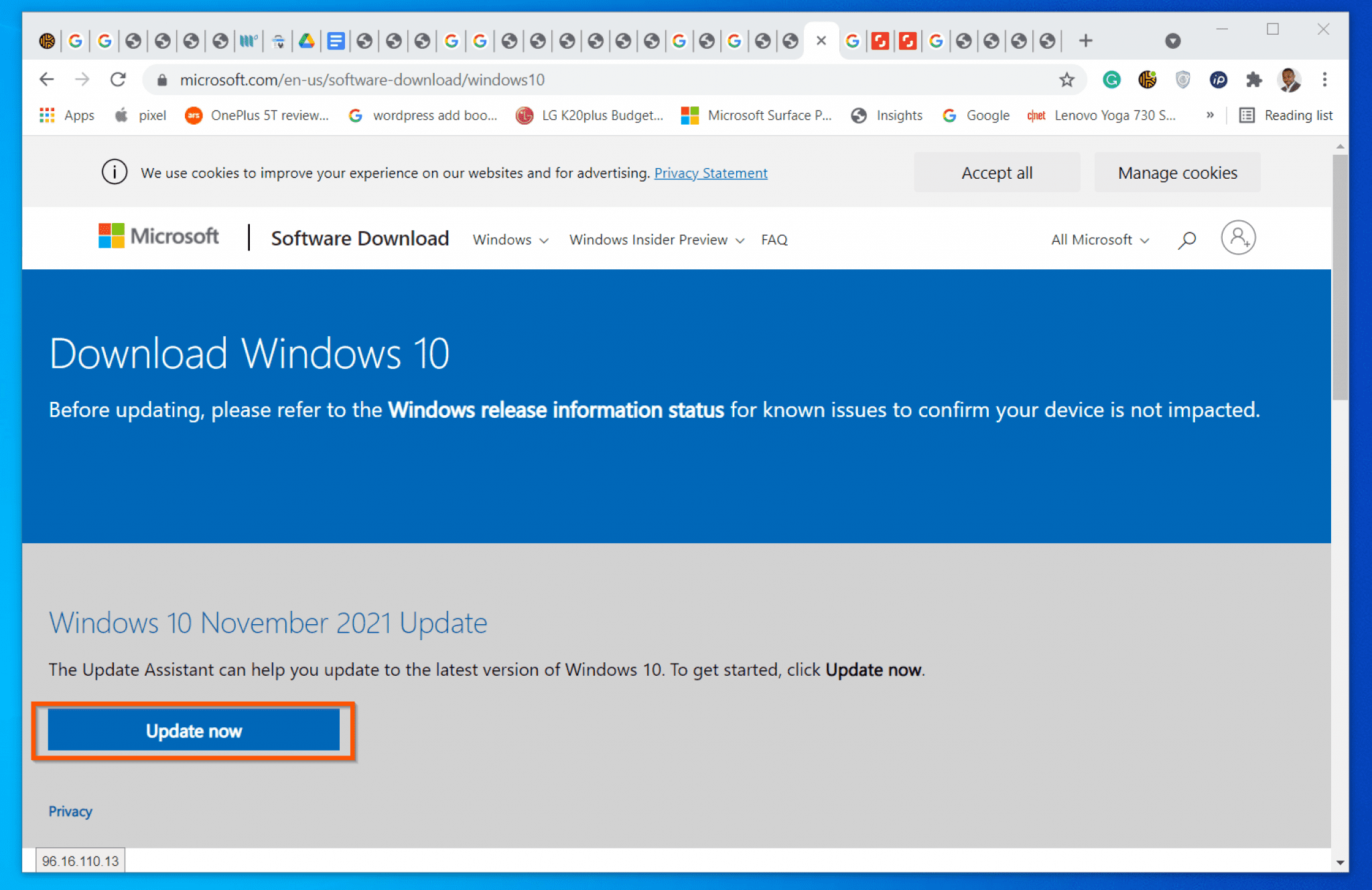The width and height of the screenshot is (1372, 890).
Task: Click the browser profile avatar
Action: pos(1288,80)
